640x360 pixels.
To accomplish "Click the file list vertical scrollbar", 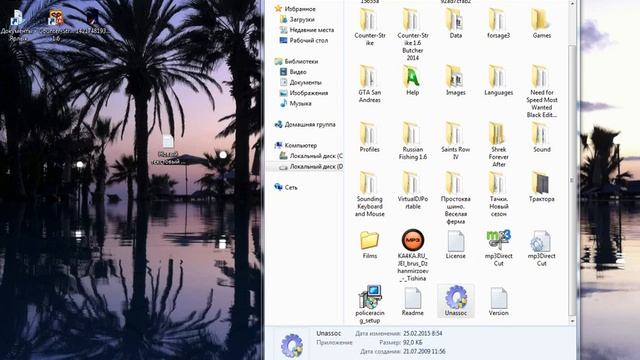I will tap(572, 180).
